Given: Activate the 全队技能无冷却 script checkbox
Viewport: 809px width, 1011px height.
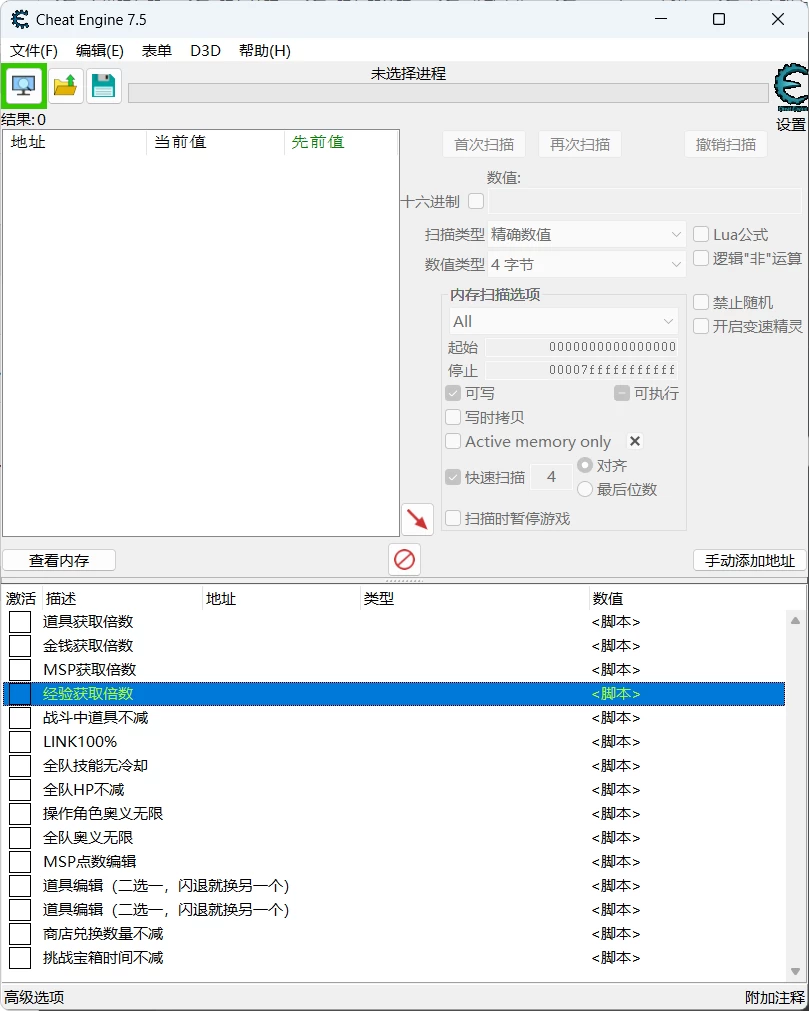Looking at the screenshot, I should (20, 766).
